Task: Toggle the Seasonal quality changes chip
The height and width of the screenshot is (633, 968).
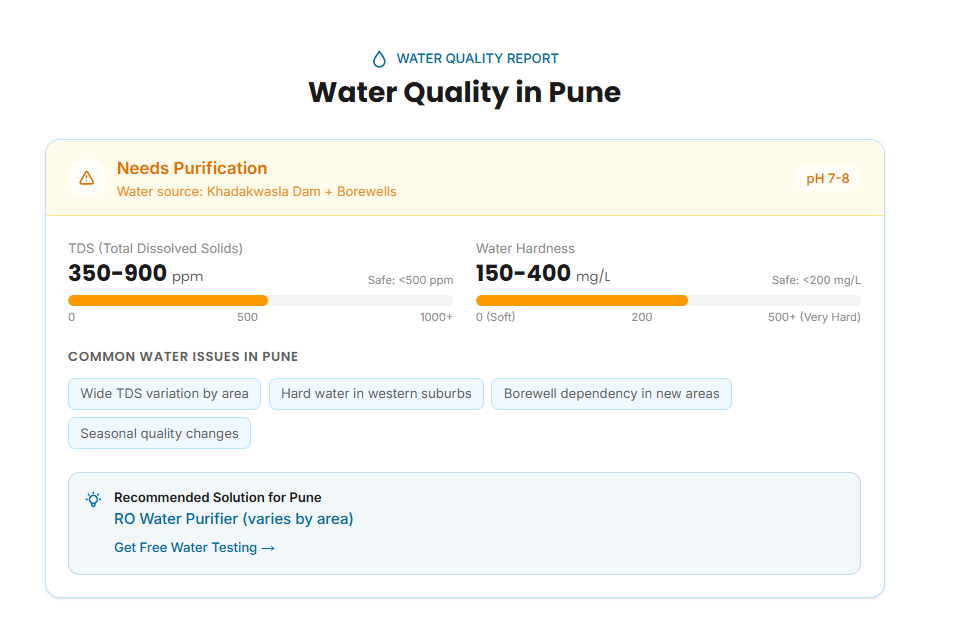Action: click(x=159, y=432)
